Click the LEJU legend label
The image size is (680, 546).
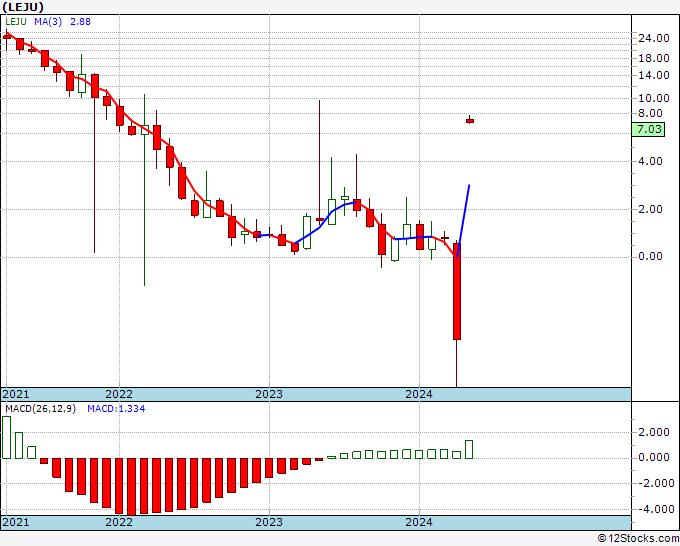[x=16, y=22]
